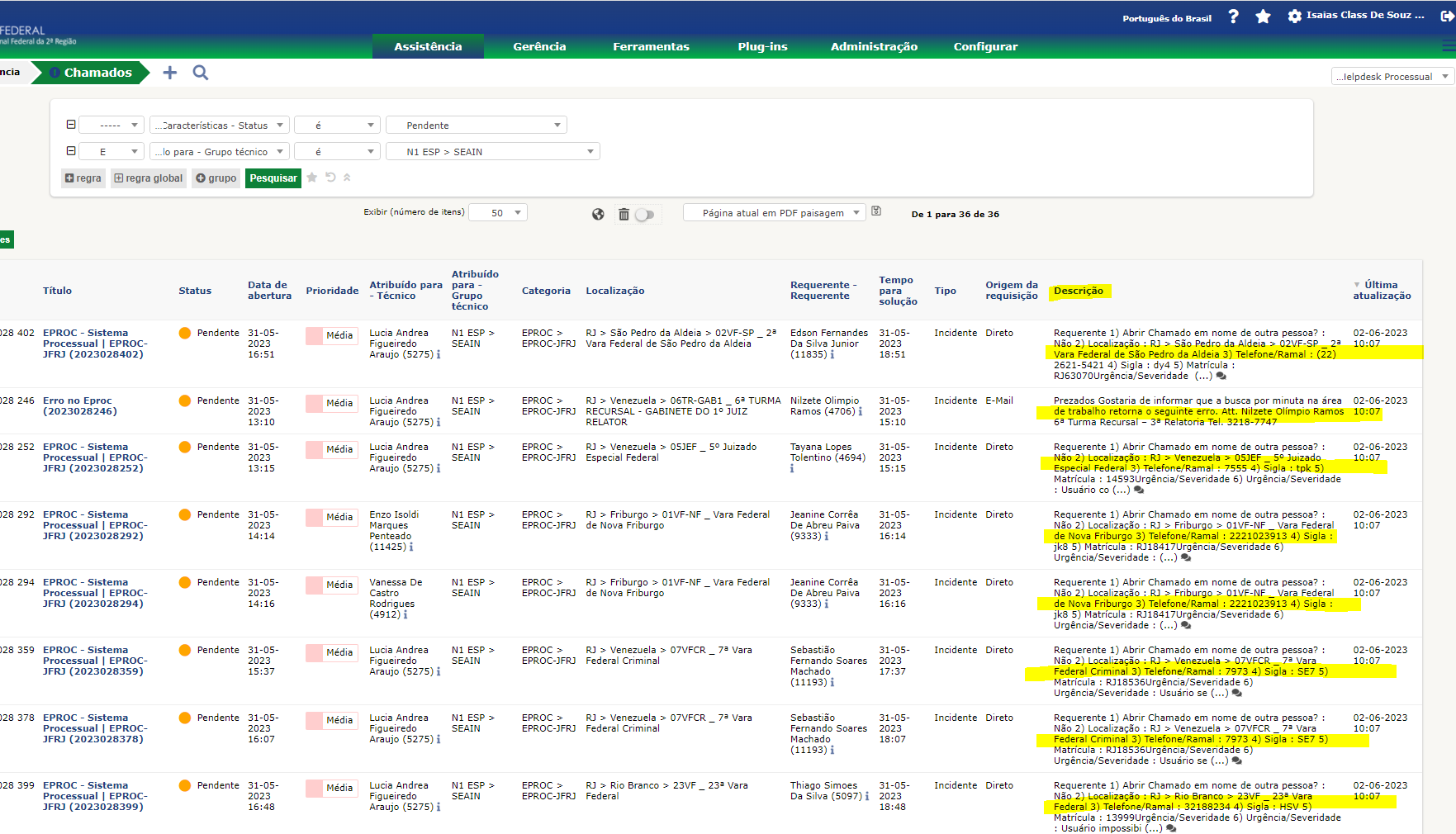This screenshot has width=1456, height=834.
Task: Remove the Status criterion with minus icon
Action: pos(71,125)
